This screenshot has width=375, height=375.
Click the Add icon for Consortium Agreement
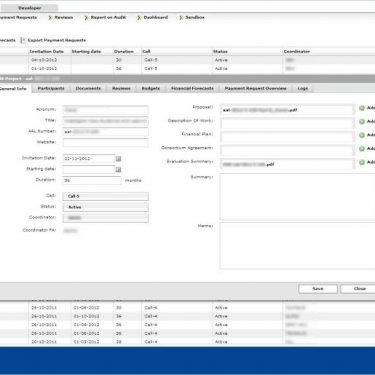click(362, 149)
